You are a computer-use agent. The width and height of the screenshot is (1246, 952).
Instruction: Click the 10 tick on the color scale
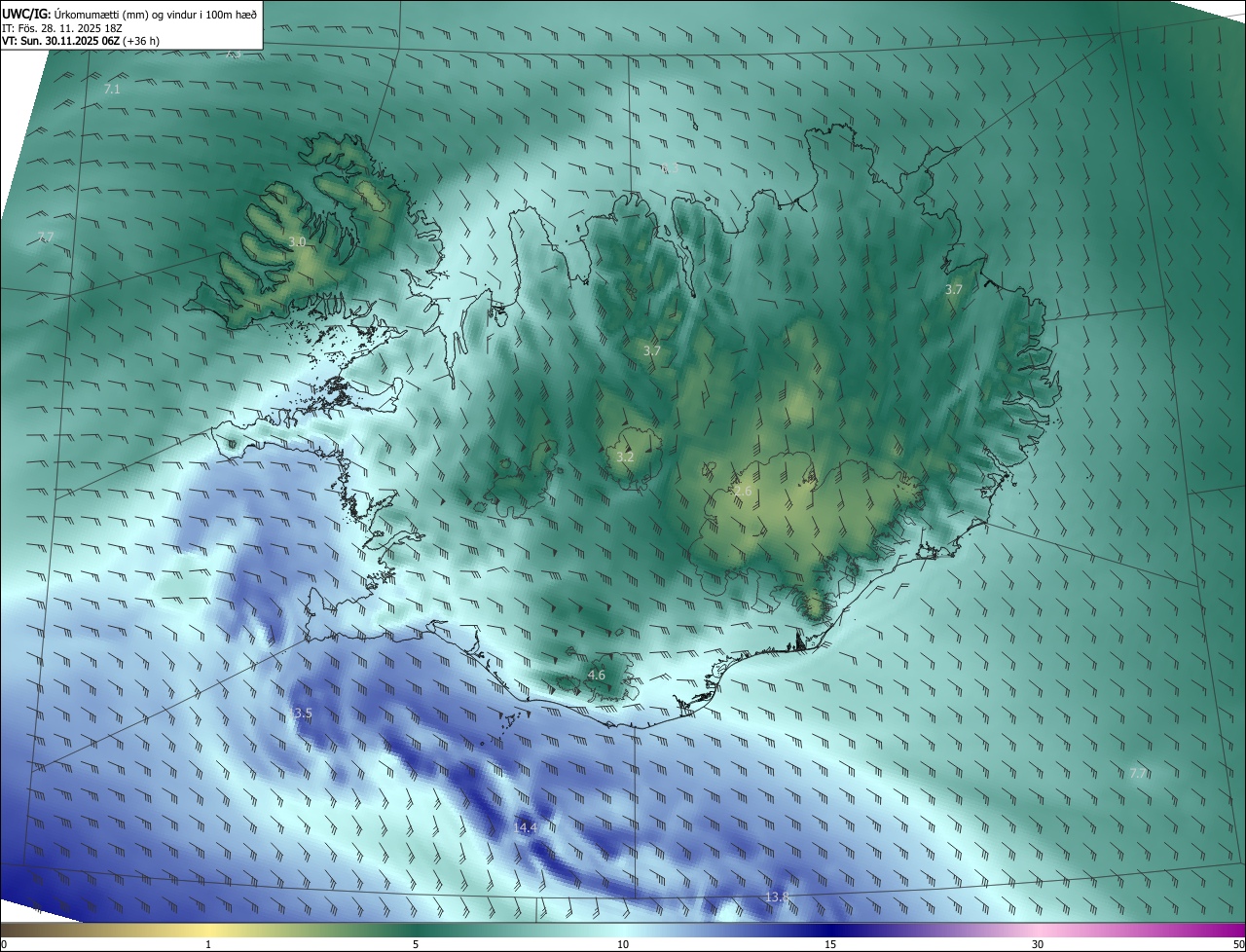point(623,945)
